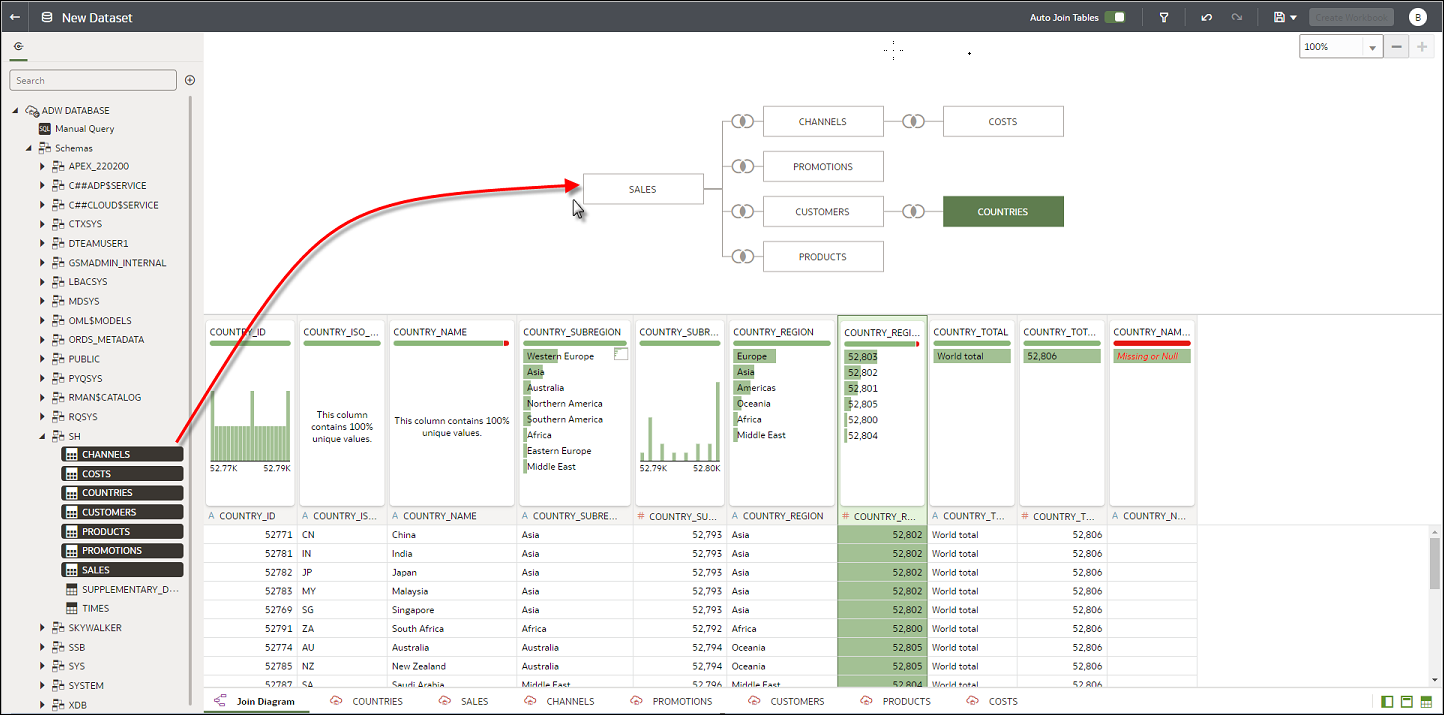
Task: Click inside the schema Search field
Action: pyautogui.click(x=93, y=79)
